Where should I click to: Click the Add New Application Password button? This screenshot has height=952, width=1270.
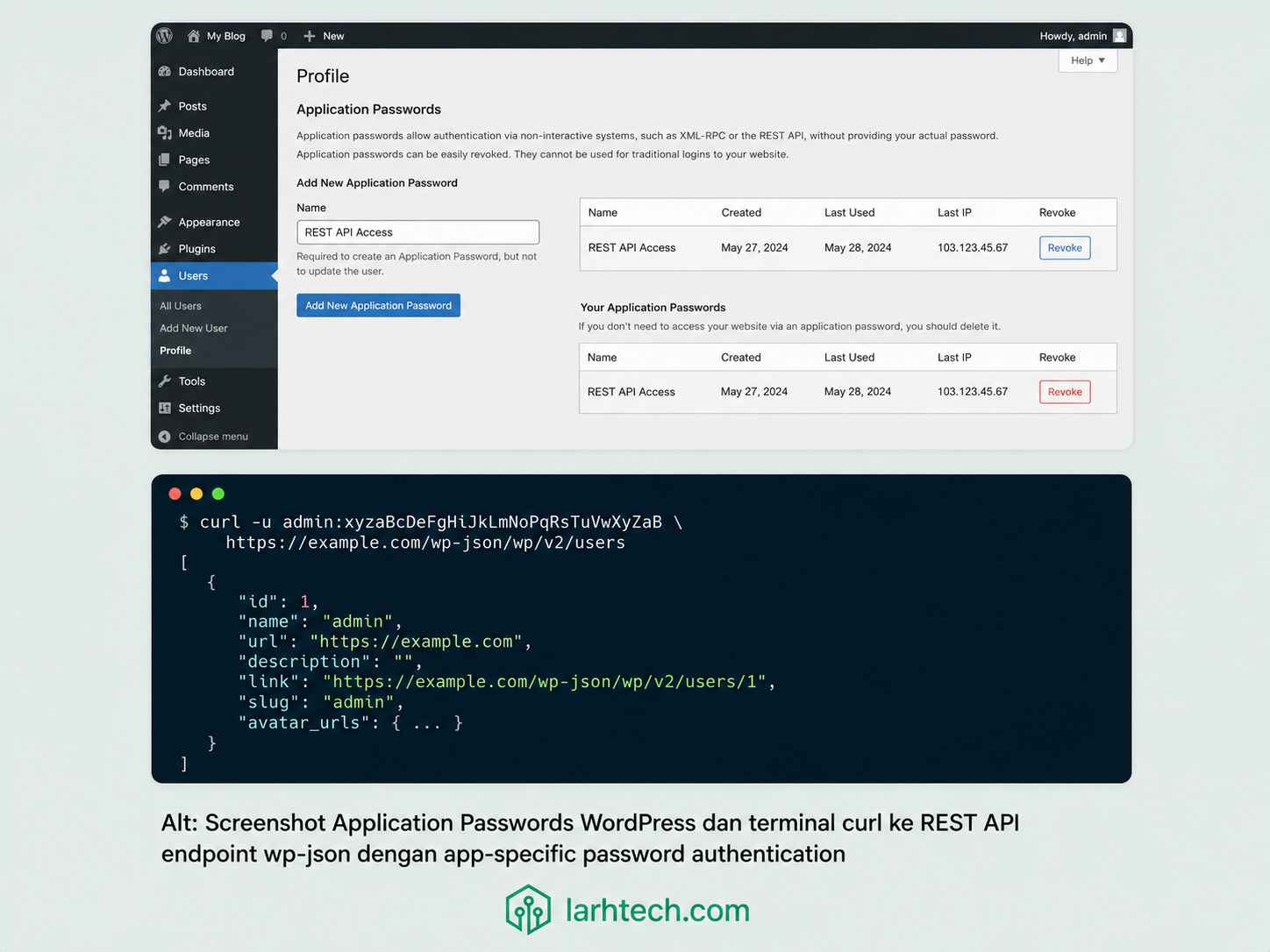pos(378,305)
